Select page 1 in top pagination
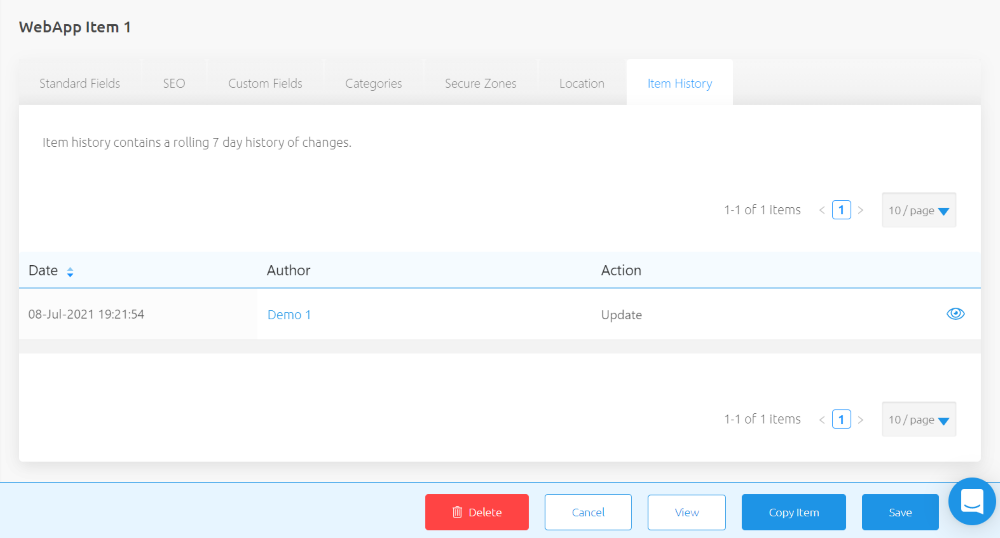The width and height of the screenshot is (1000, 538). pyautogui.click(x=841, y=210)
